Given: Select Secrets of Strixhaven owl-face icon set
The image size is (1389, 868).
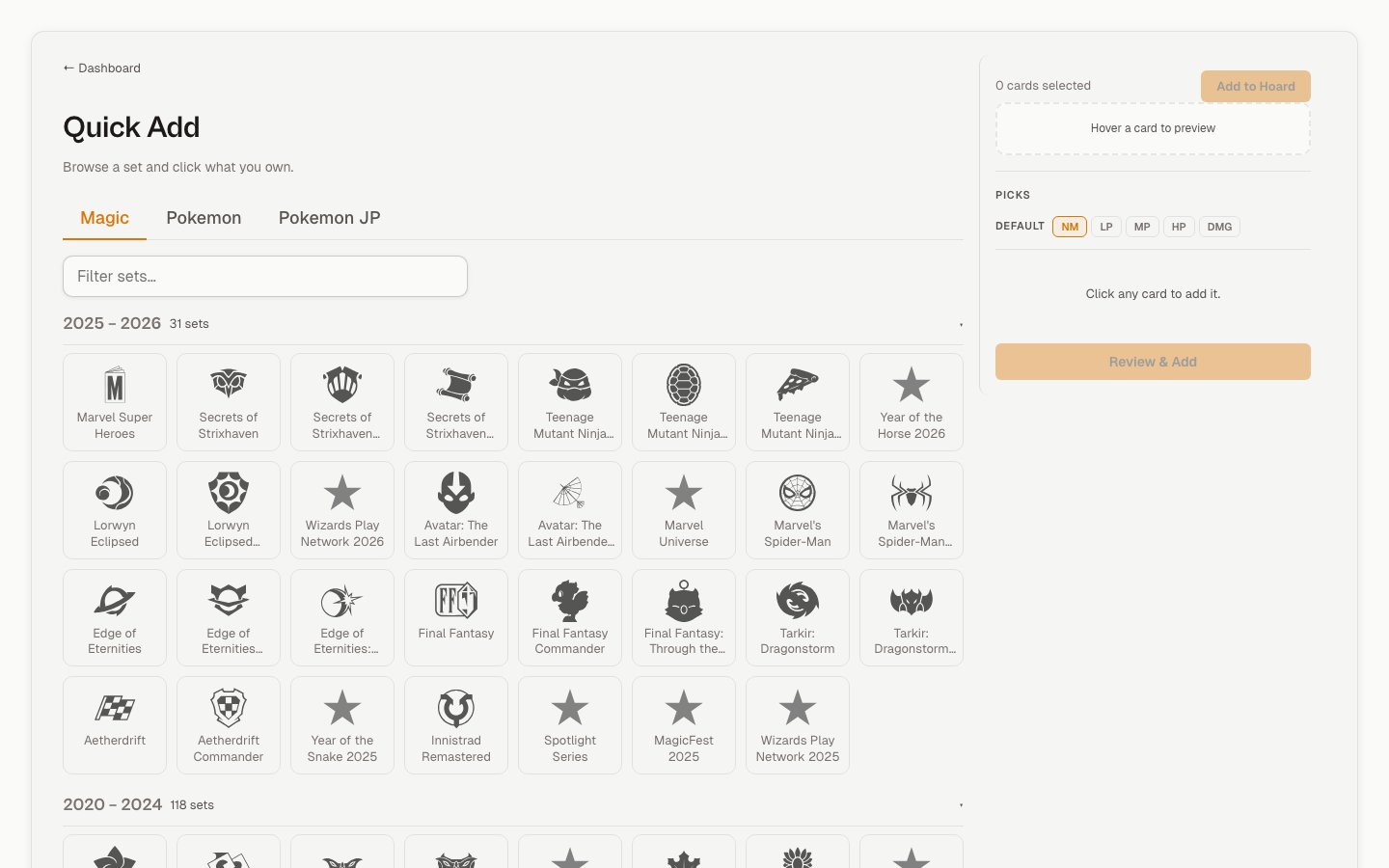Looking at the screenshot, I should [229, 402].
